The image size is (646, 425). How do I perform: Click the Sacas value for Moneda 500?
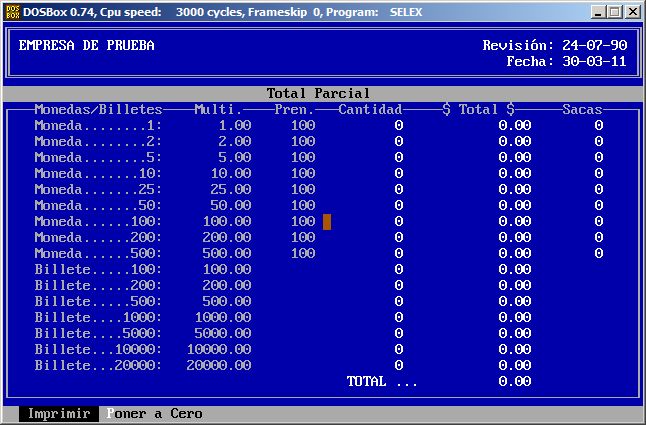pyautogui.click(x=598, y=254)
